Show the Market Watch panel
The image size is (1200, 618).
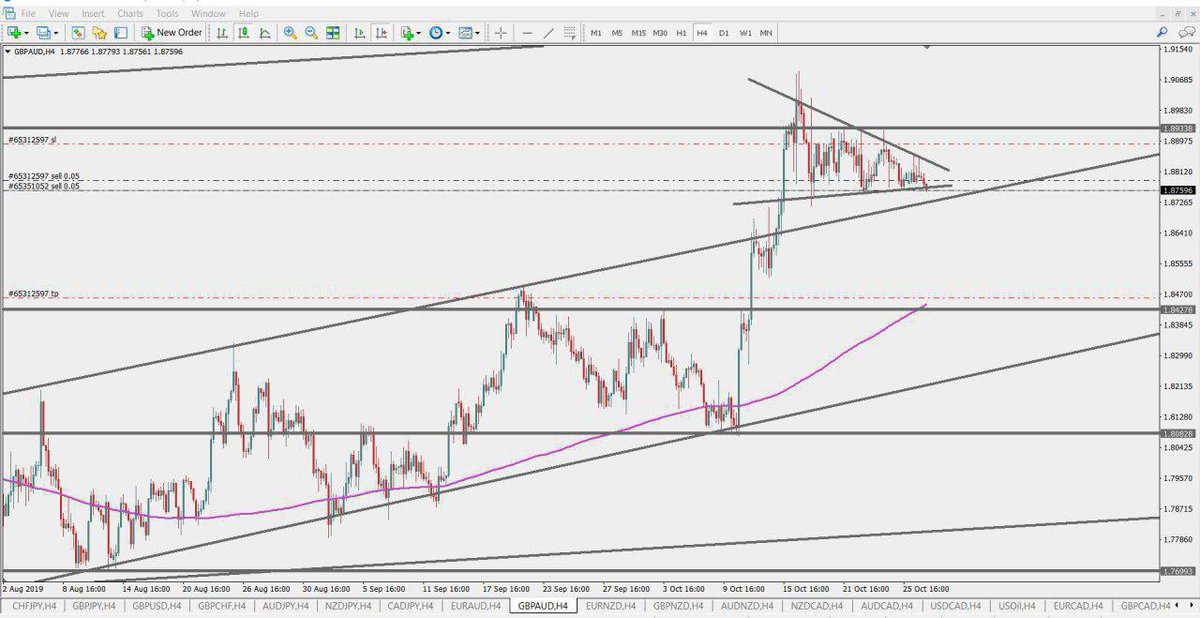(x=77, y=32)
